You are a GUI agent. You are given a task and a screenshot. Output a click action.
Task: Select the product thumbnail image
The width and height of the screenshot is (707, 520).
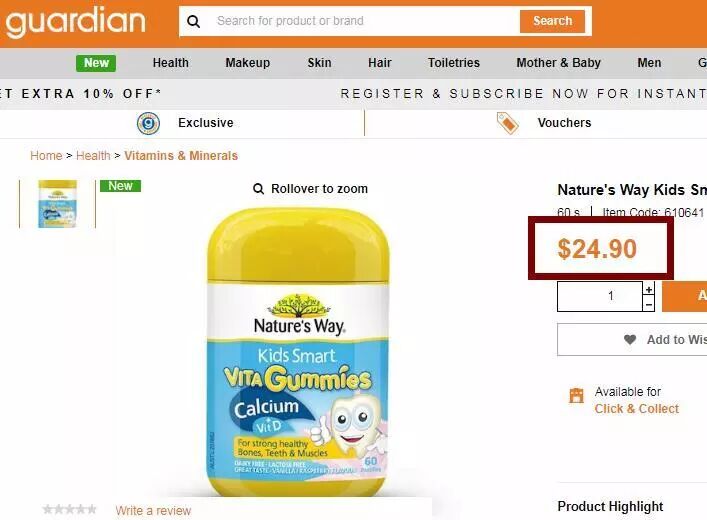57,204
